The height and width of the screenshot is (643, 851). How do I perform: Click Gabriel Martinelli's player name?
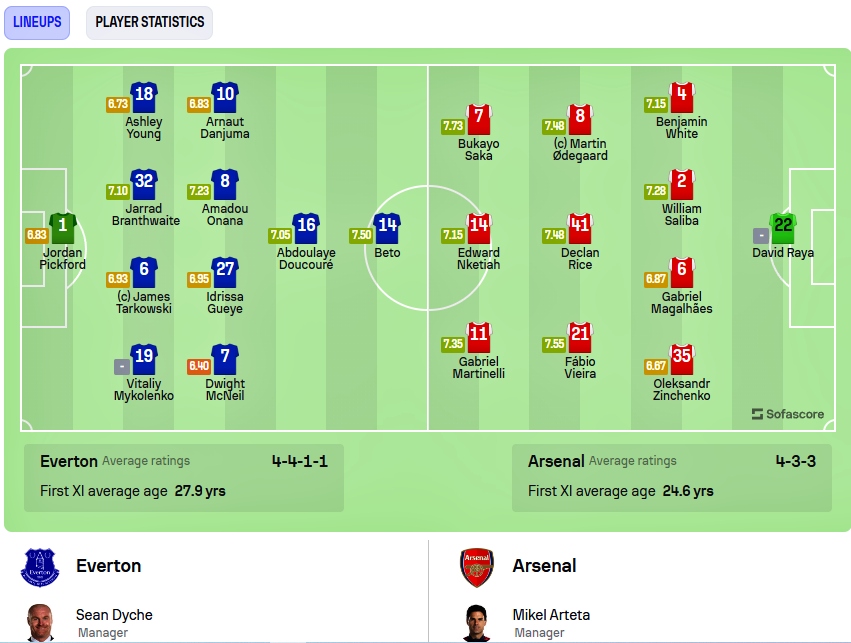click(x=479, y=367)
